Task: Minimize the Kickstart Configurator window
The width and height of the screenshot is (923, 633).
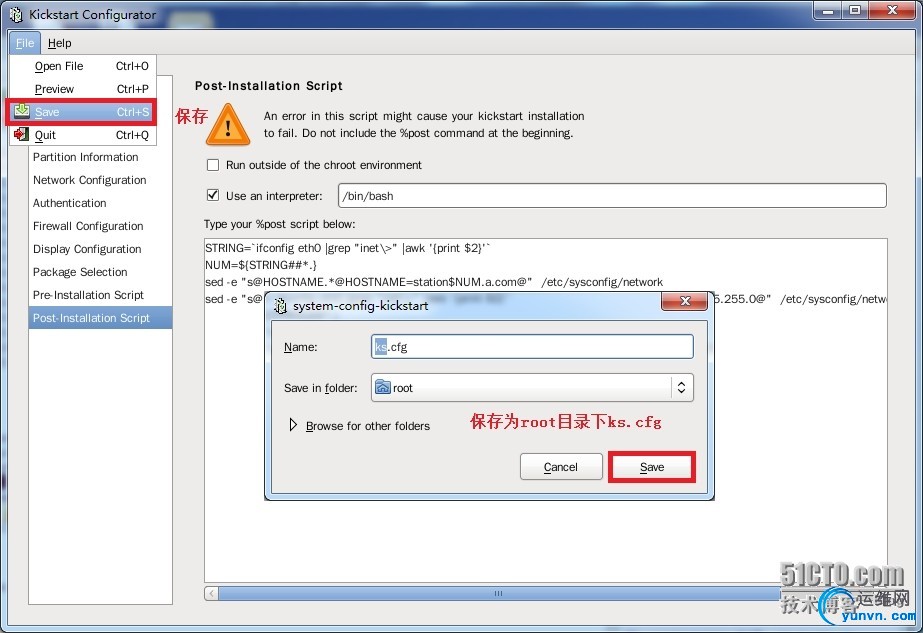Action: 828,11
